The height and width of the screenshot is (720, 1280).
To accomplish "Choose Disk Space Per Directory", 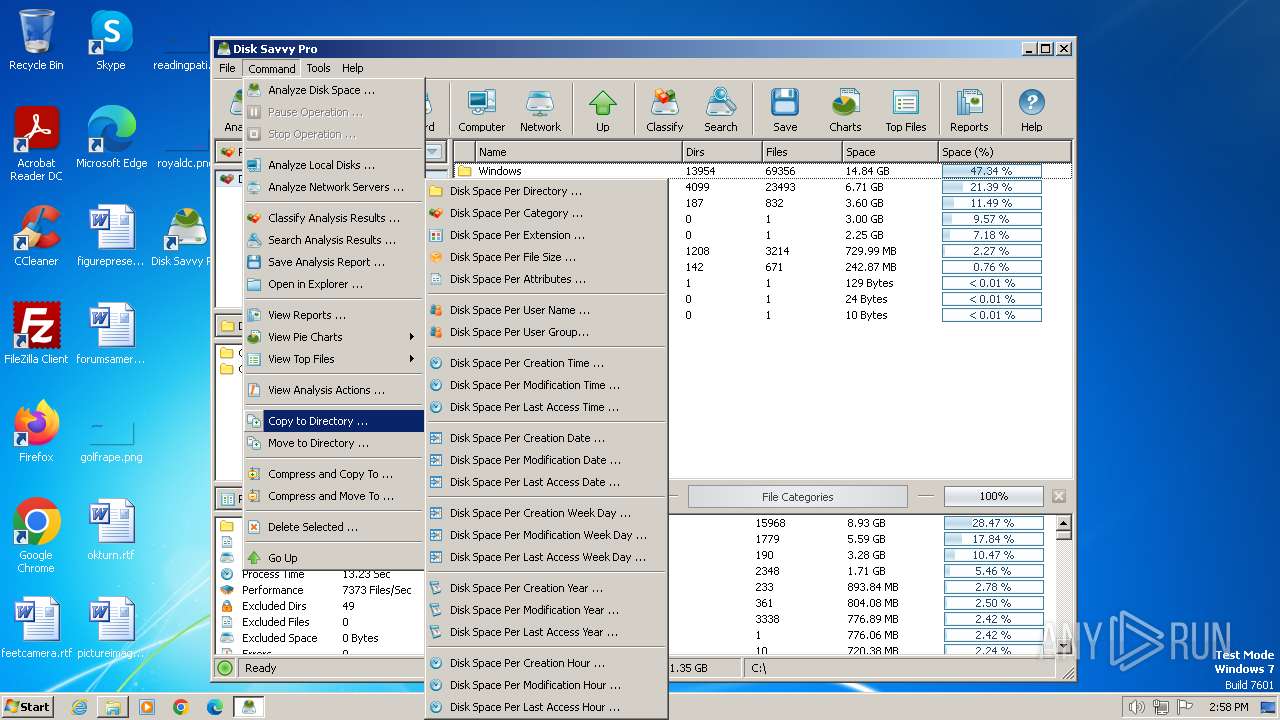I will coord(546,191).
